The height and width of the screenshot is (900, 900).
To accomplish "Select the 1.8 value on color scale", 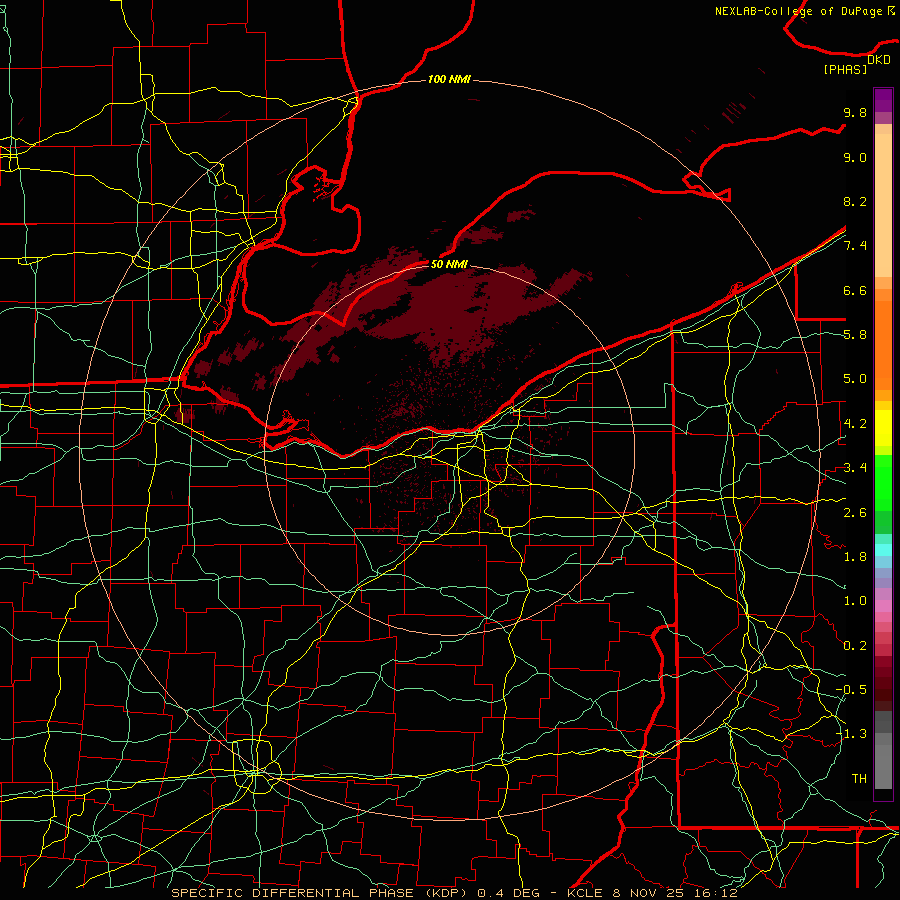I will pyautogui.click(x=855, y=557).
